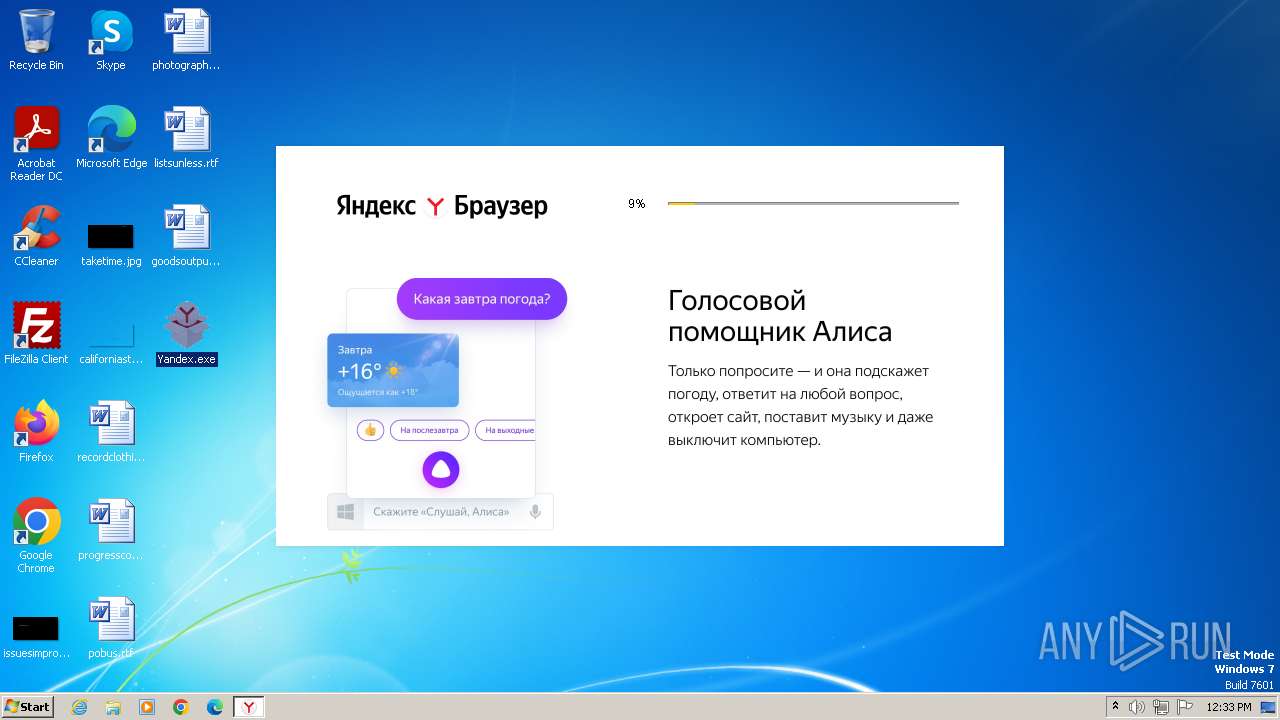This screenshot has height=720, width=1280.
Task: Launch Google Chrome desktop shortcut
Action: point(36,536)
